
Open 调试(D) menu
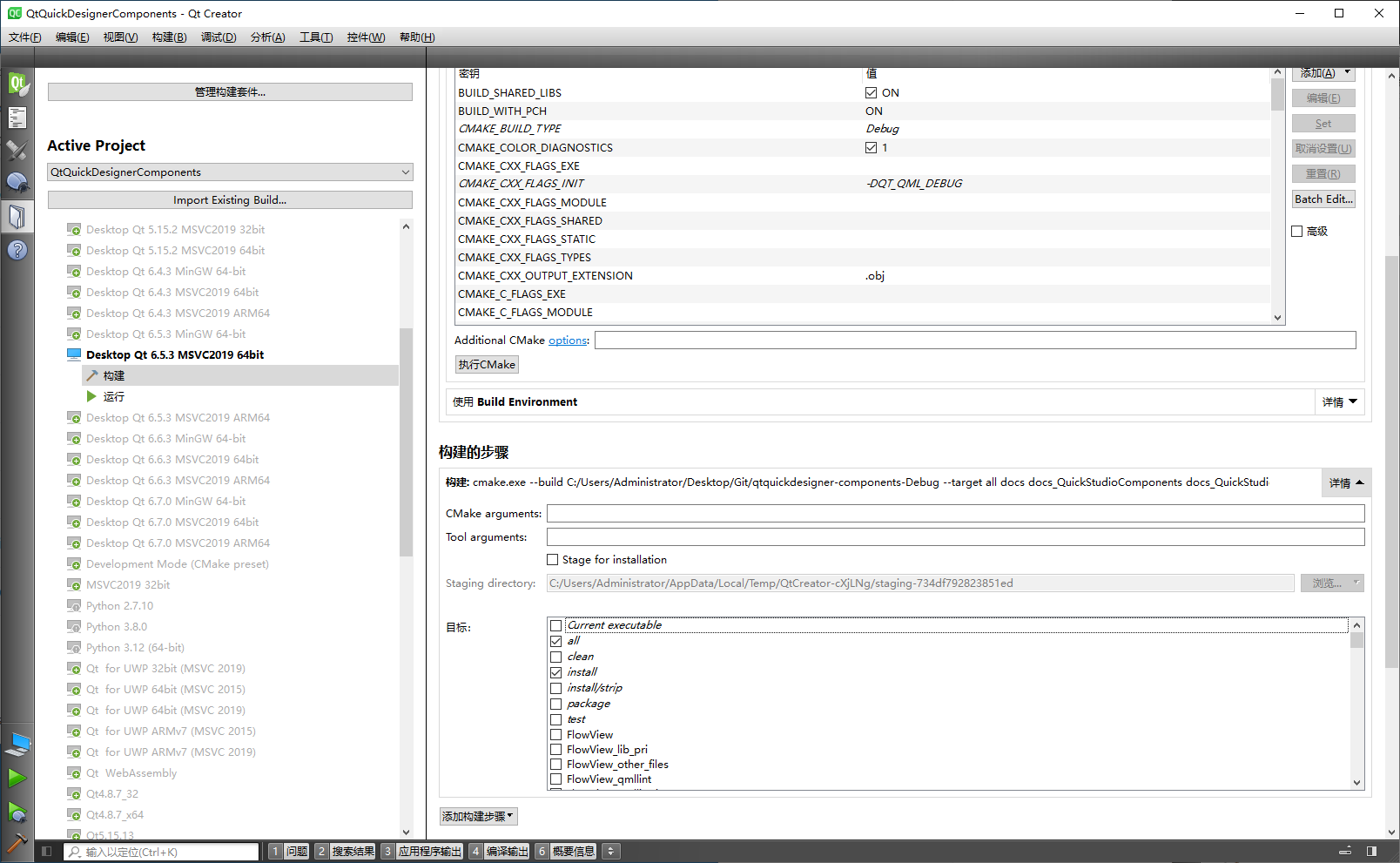(219, 37)
